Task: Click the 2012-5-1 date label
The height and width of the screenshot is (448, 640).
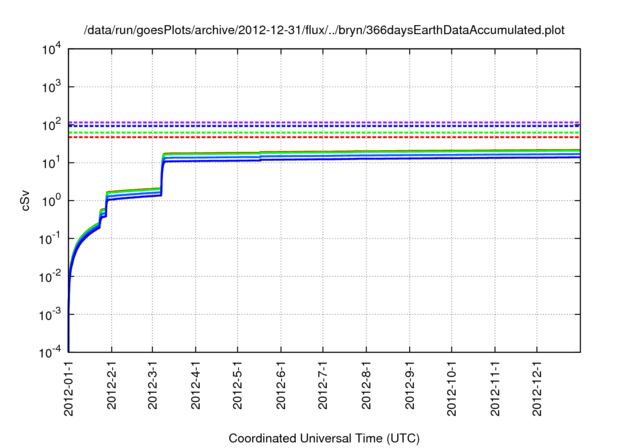Action: click(237, 385)
